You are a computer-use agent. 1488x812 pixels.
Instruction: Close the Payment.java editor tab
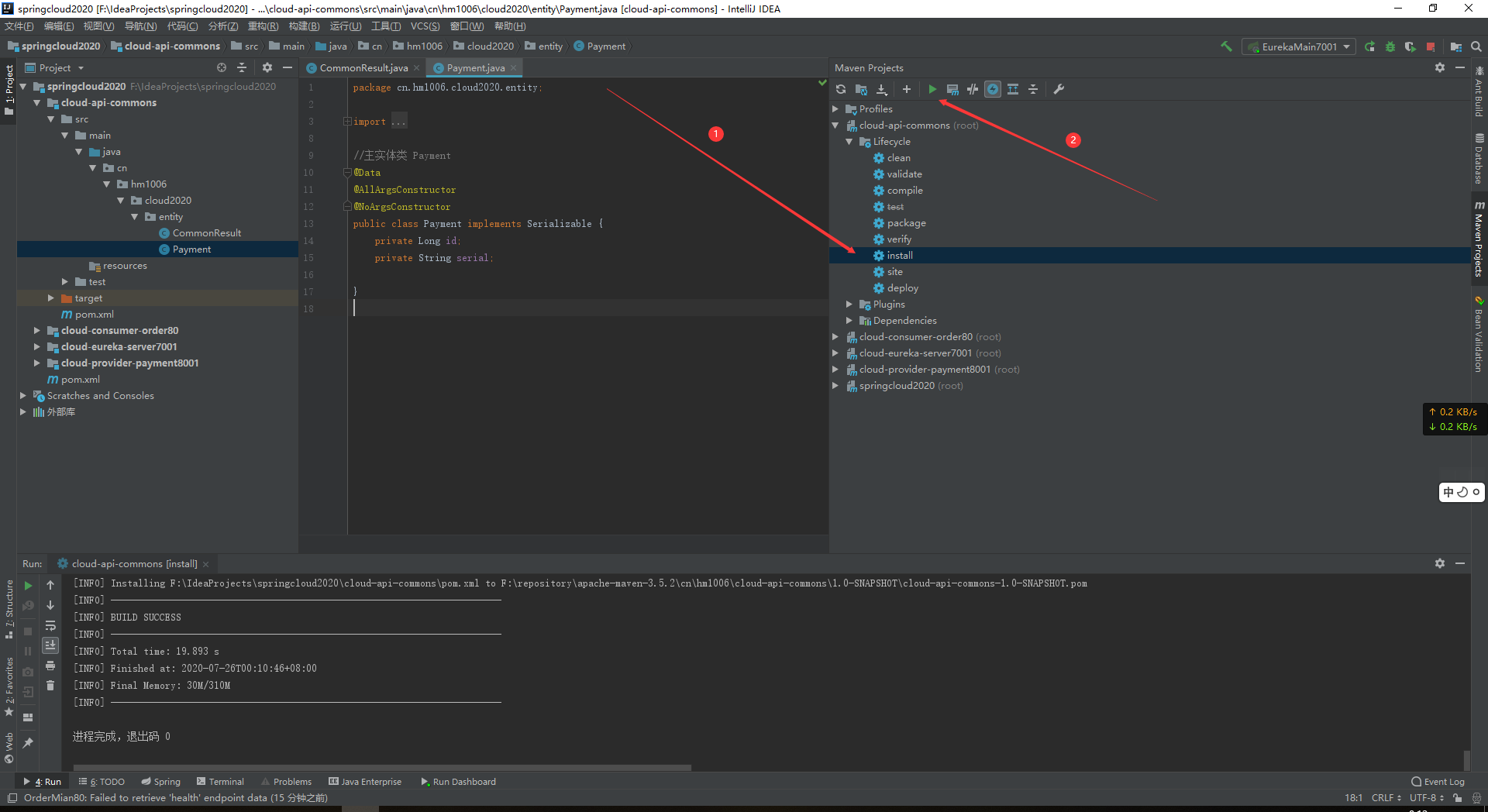(513, 68)
